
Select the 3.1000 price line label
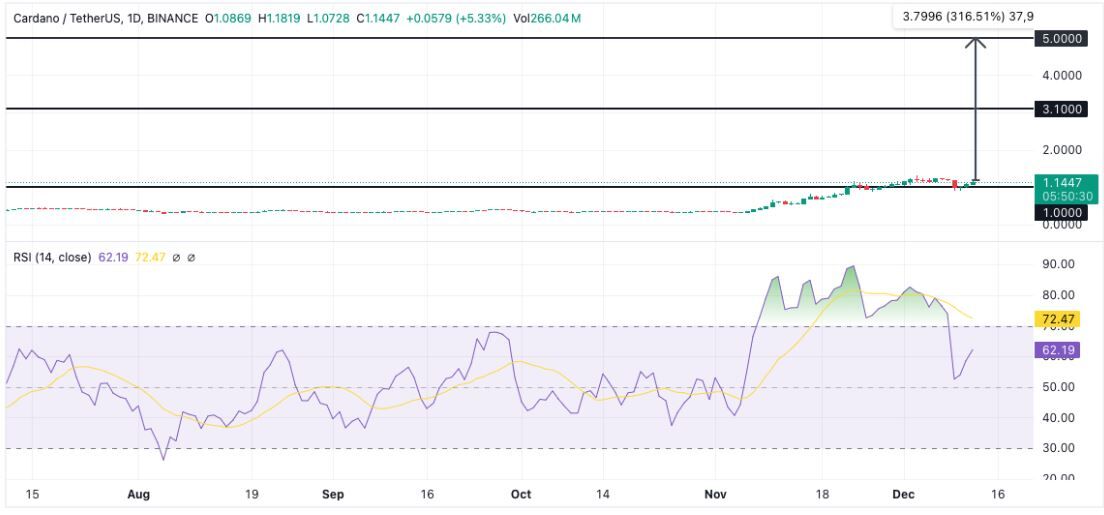pos(1061,109)
